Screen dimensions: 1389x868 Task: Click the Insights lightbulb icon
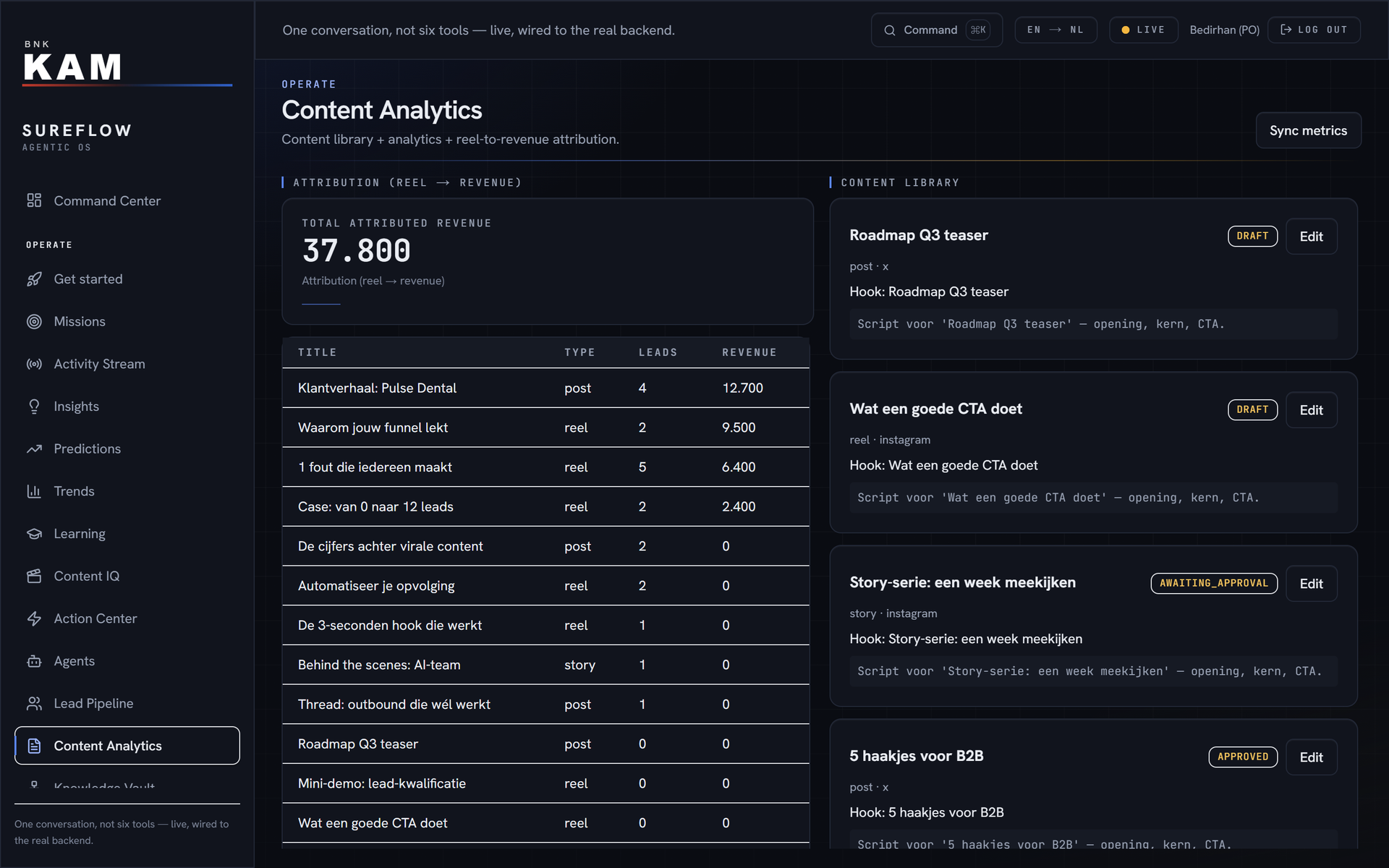(34, 407)
